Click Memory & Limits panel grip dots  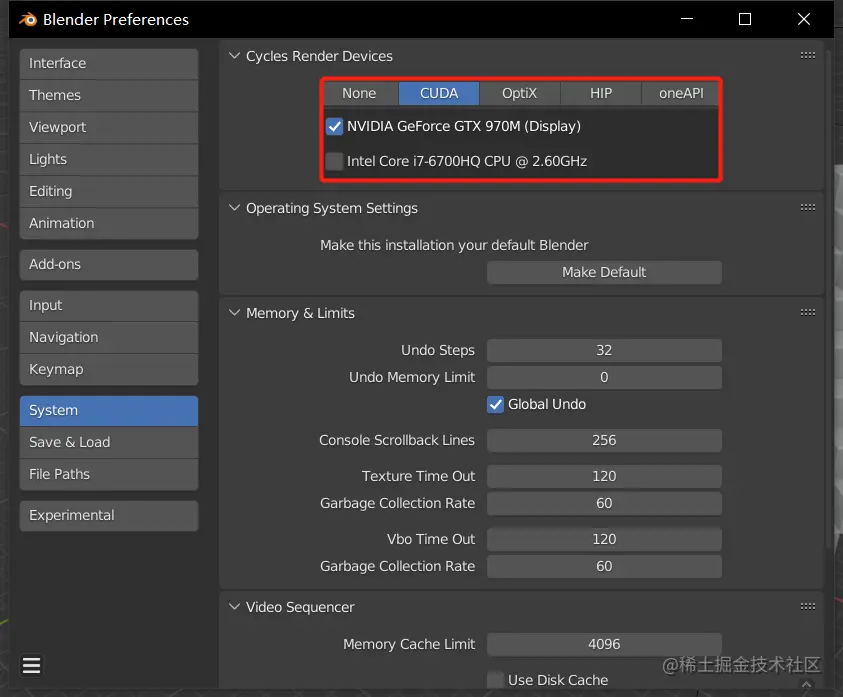(808, 312)
